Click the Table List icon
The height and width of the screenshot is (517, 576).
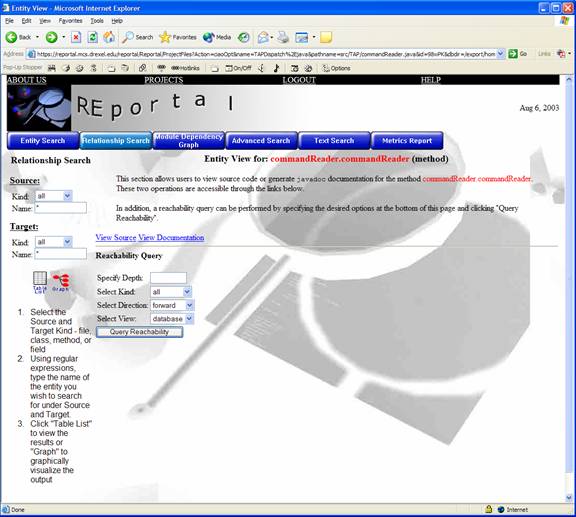tap(40, 282)
